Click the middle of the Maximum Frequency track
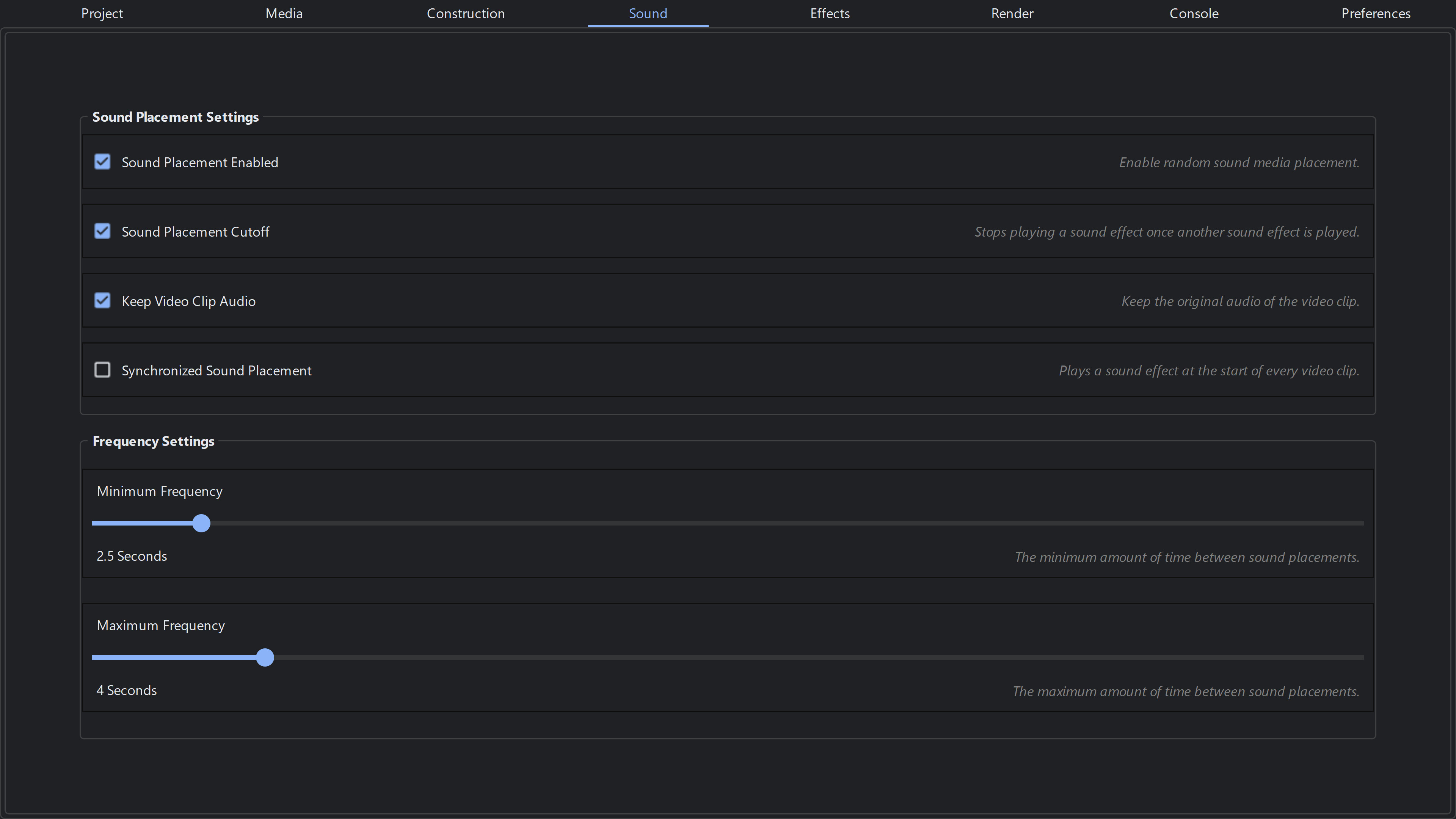Viewport: 1456px width, 819px height. tap(728, 657)
